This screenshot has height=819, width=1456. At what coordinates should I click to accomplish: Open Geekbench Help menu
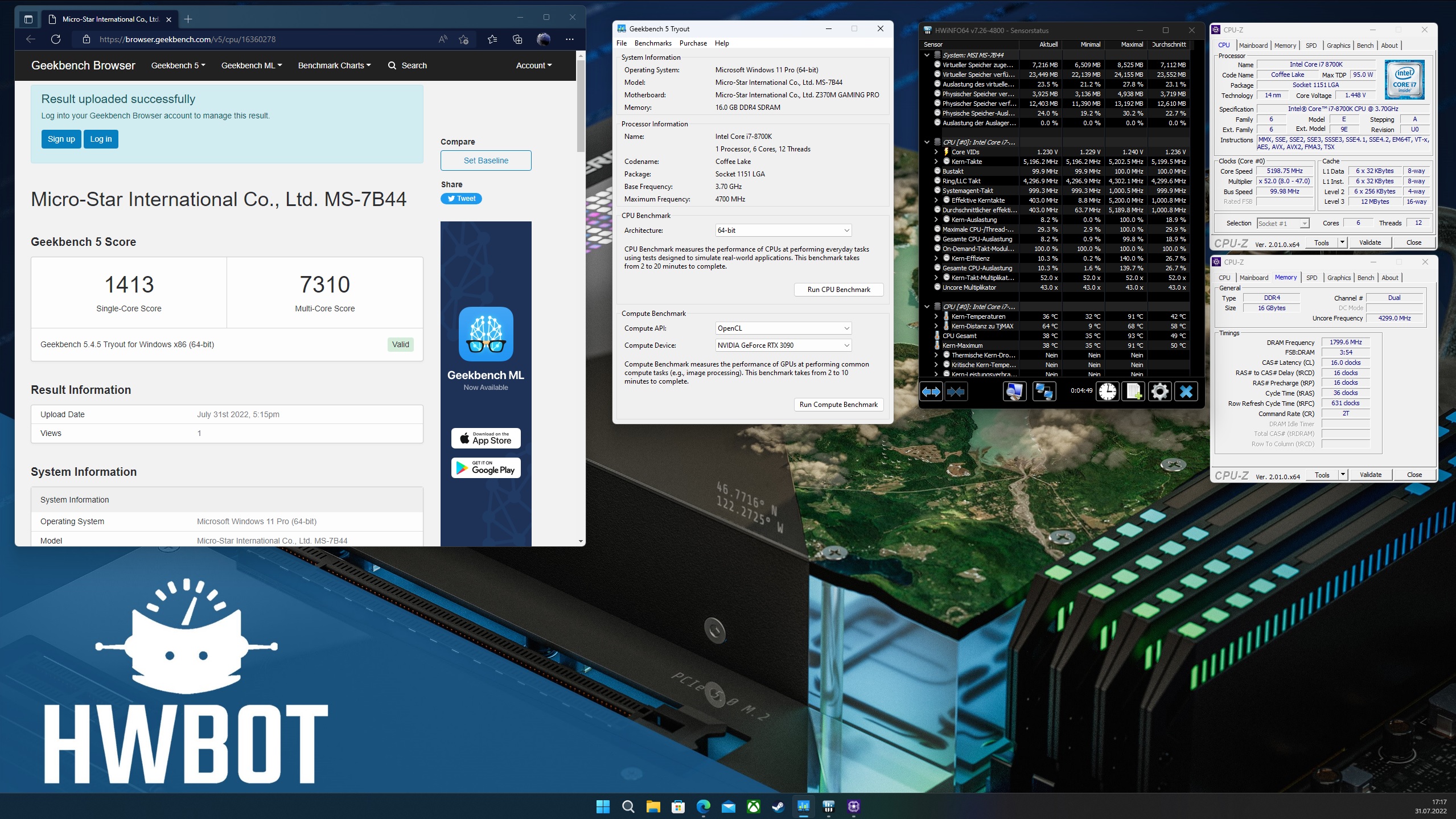[722, 43]
